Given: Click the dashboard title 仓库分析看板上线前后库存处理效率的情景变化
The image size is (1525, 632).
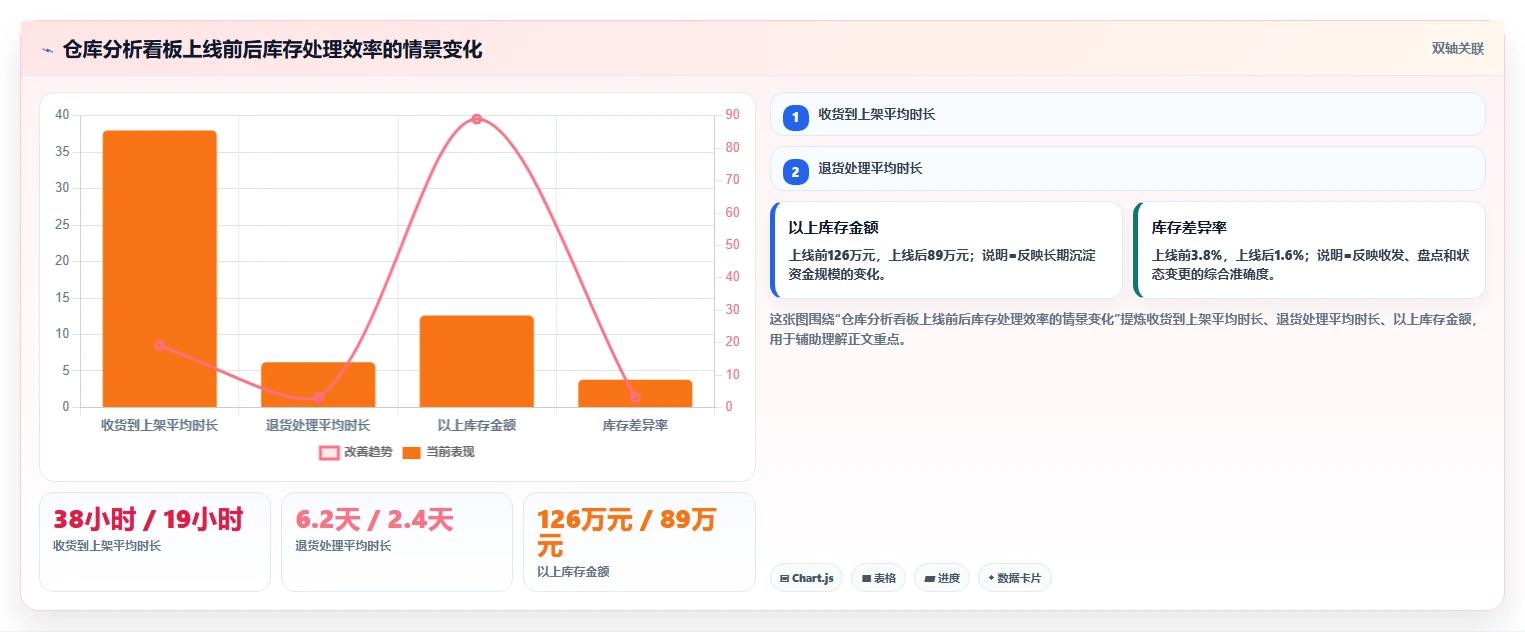Looking at the screenshot, I should tap(272, 50).
